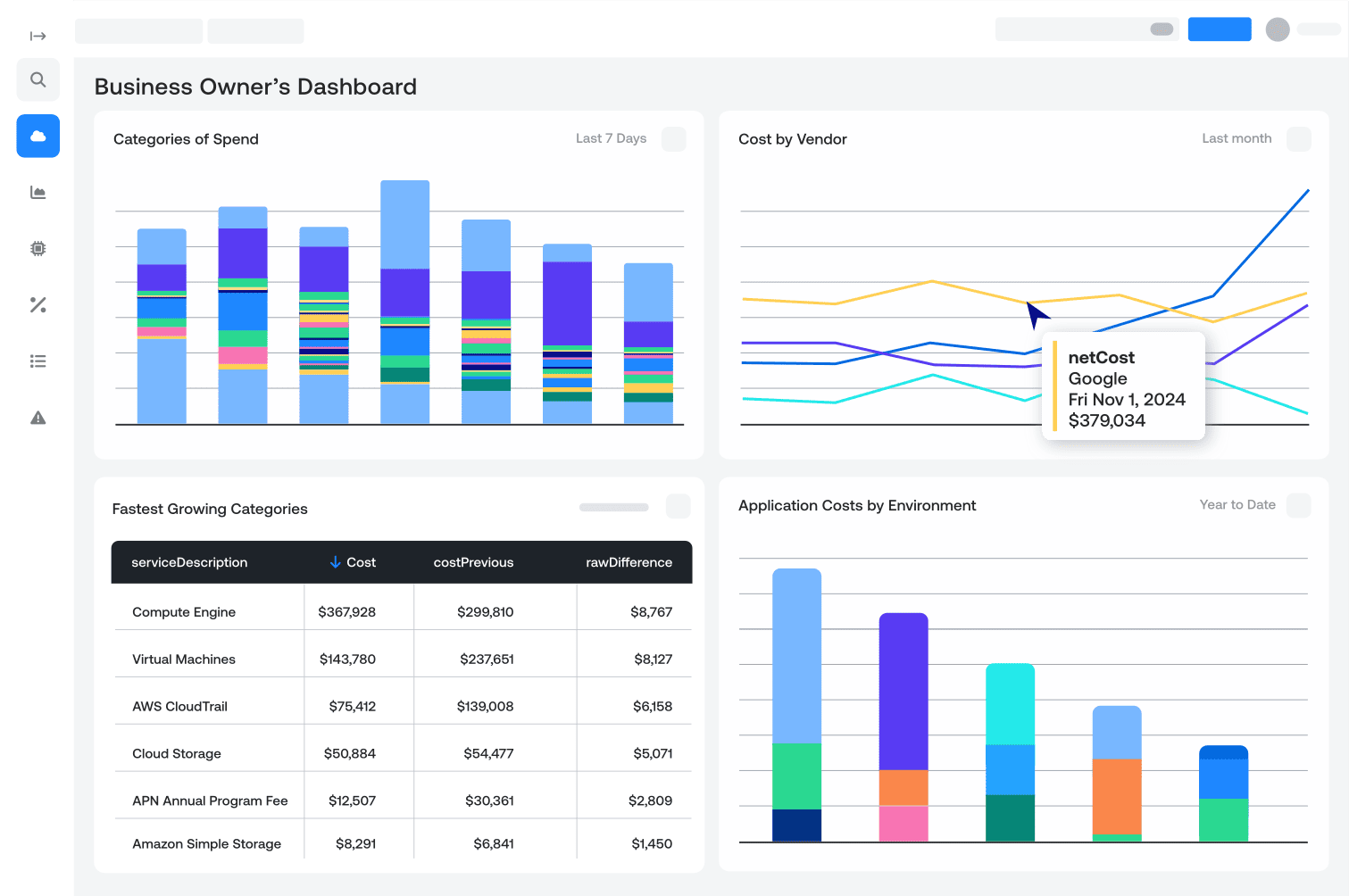Select the Last 7 Days time range label
Screen dimensions: 1349x896
611,138
